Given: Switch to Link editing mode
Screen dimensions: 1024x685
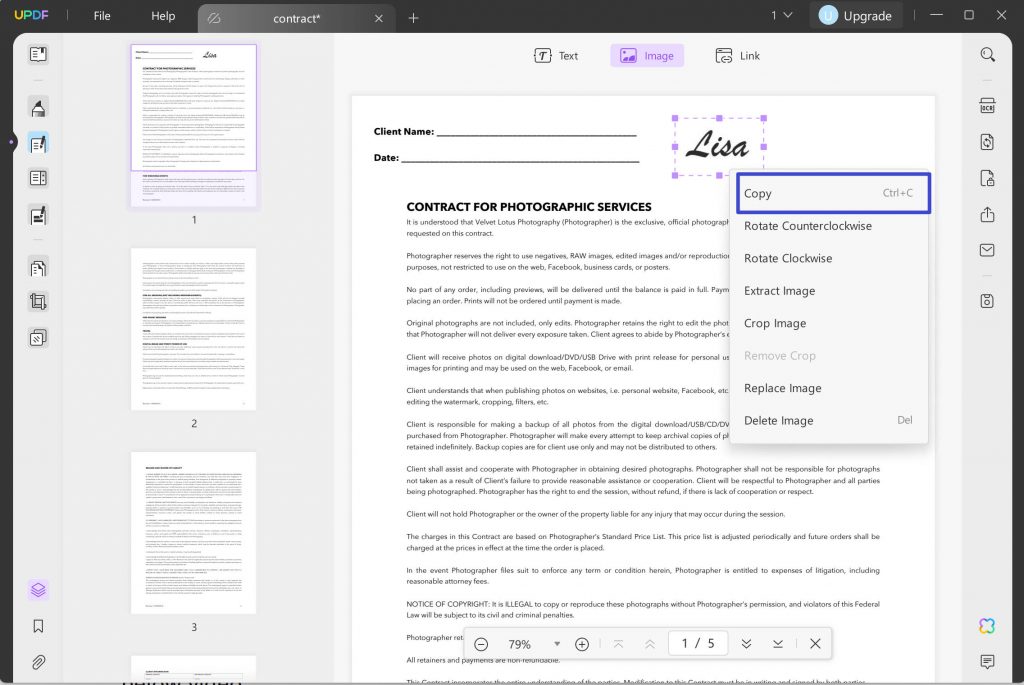Looking at the screenshot, I should coord(737,56).
